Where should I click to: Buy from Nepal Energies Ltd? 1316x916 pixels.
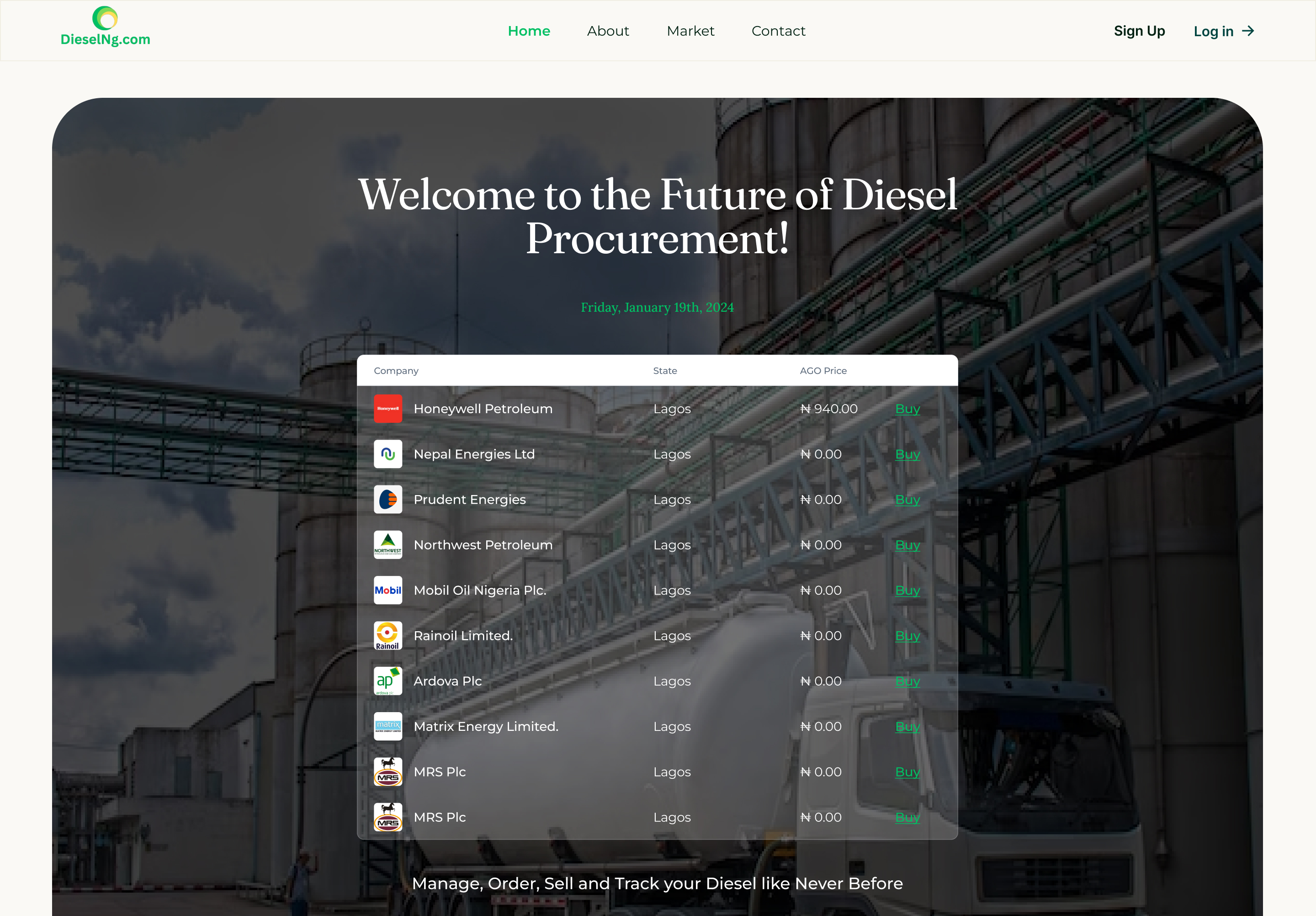pos(907,454)
